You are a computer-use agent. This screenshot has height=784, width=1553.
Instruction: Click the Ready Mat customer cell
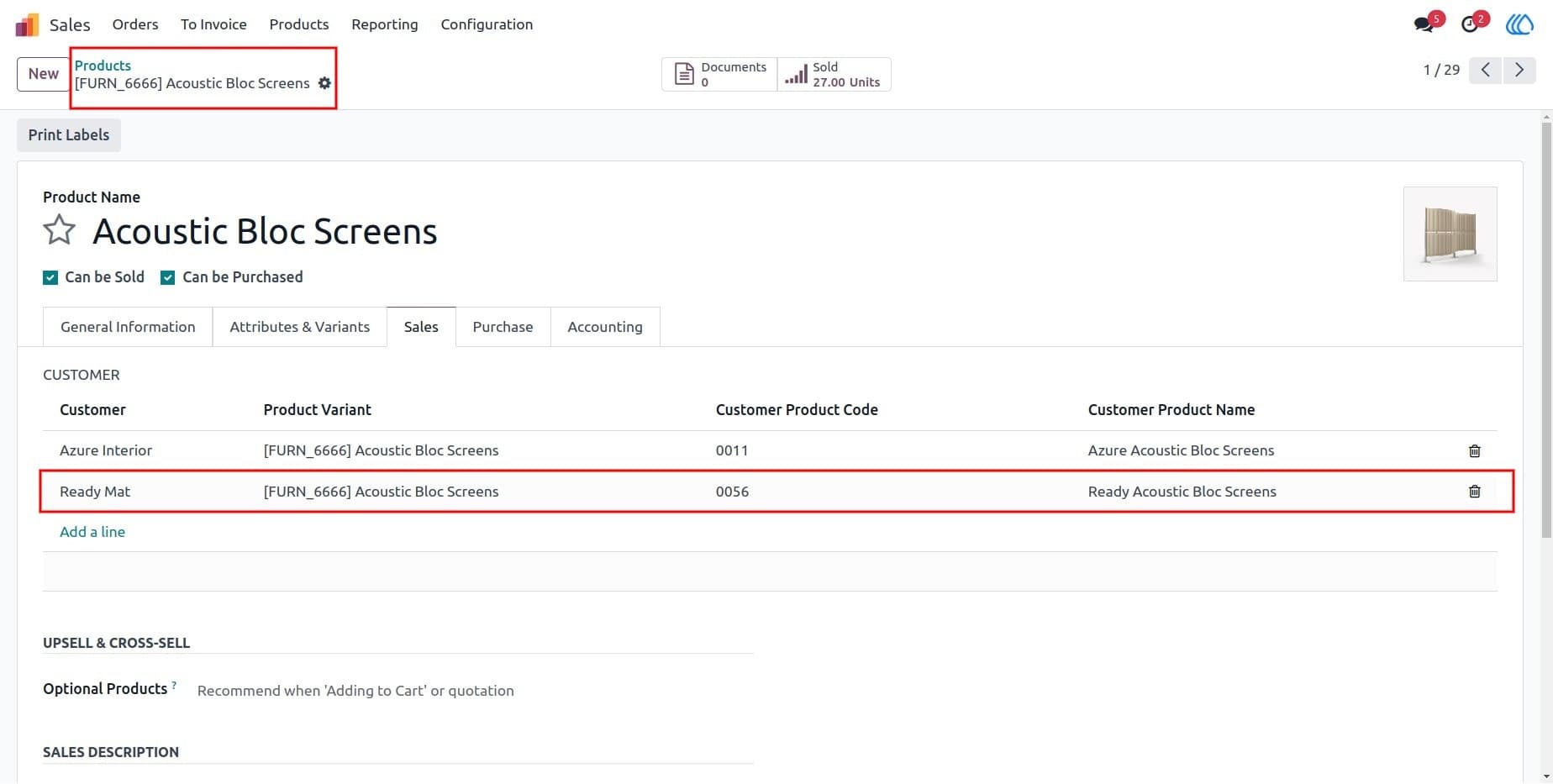(x=95, y=492)
